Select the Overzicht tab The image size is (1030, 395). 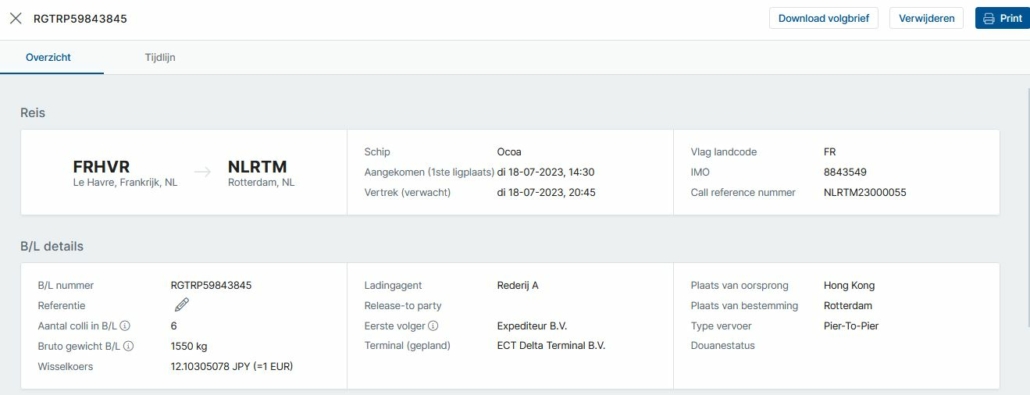pos(48,57)
